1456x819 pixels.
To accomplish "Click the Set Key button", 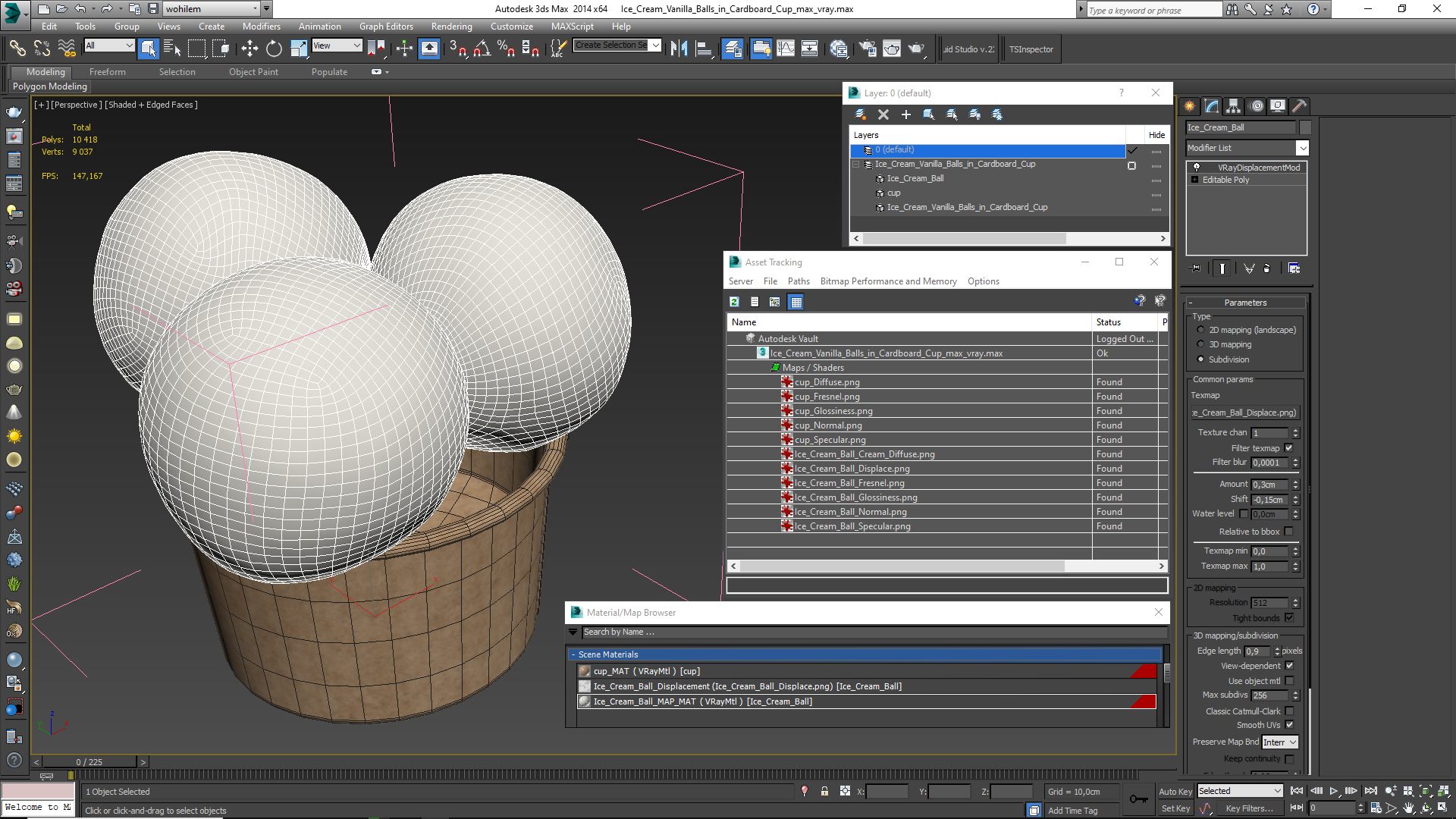I will click(x=1175, y=808).
